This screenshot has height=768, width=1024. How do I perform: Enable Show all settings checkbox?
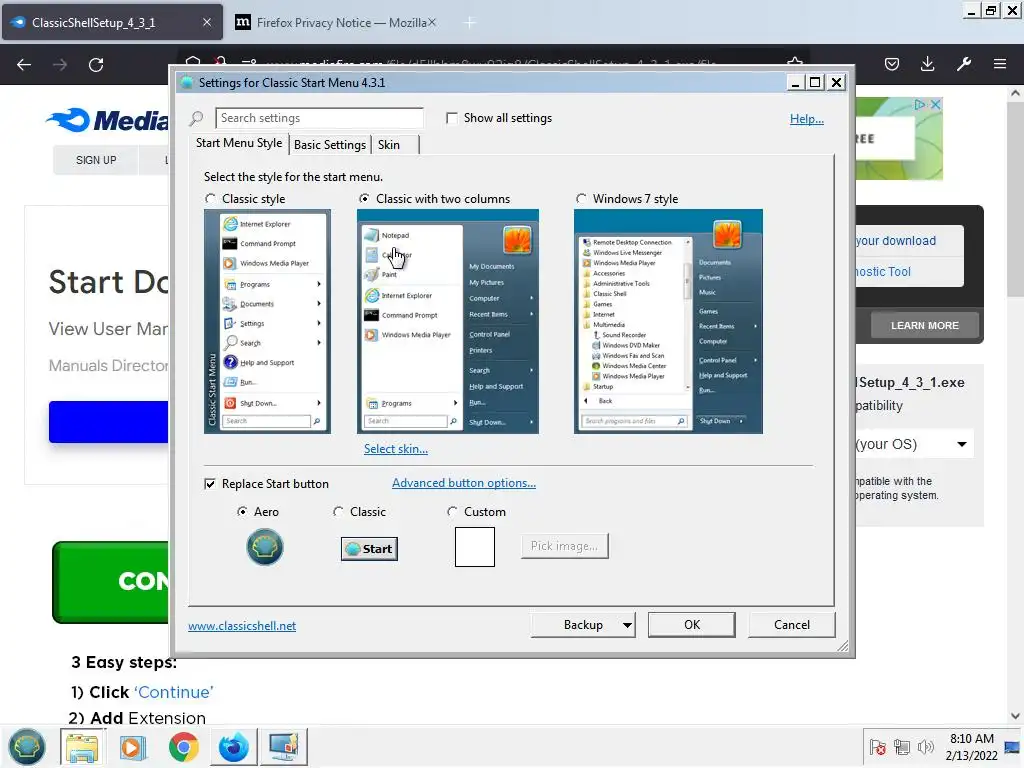pos(451,118)
